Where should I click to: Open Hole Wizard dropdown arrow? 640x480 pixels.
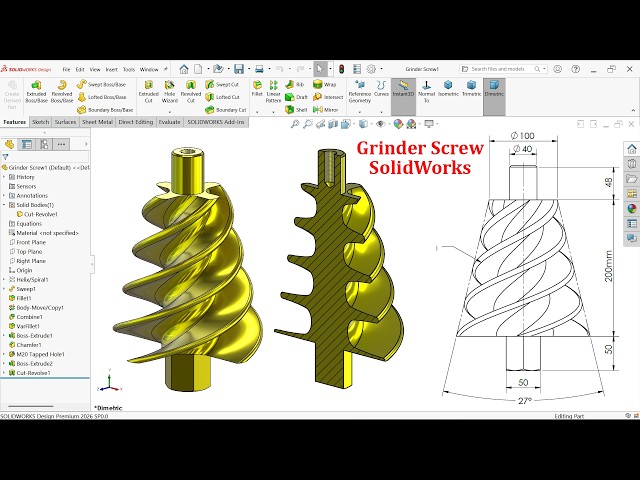(169, 112)
